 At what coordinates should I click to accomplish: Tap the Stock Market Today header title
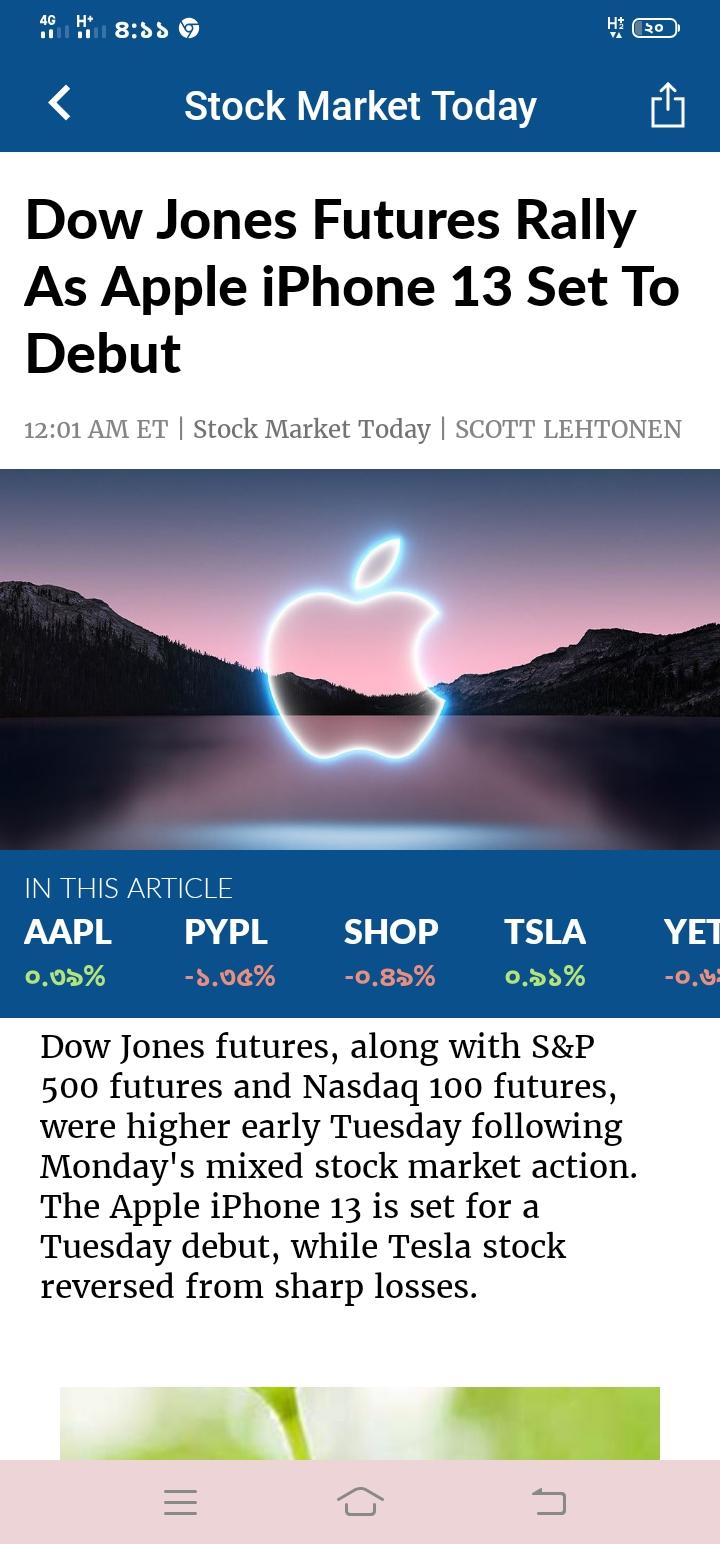click(x=360, y=106)
